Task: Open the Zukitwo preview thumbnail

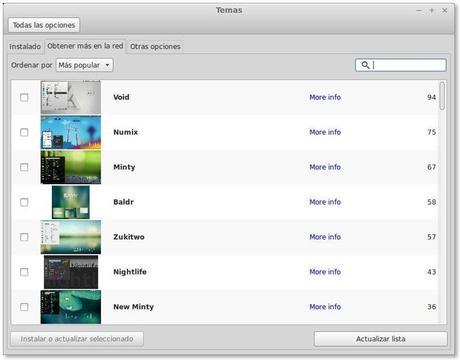Action: pyautogui.click(x=71, y=237)
